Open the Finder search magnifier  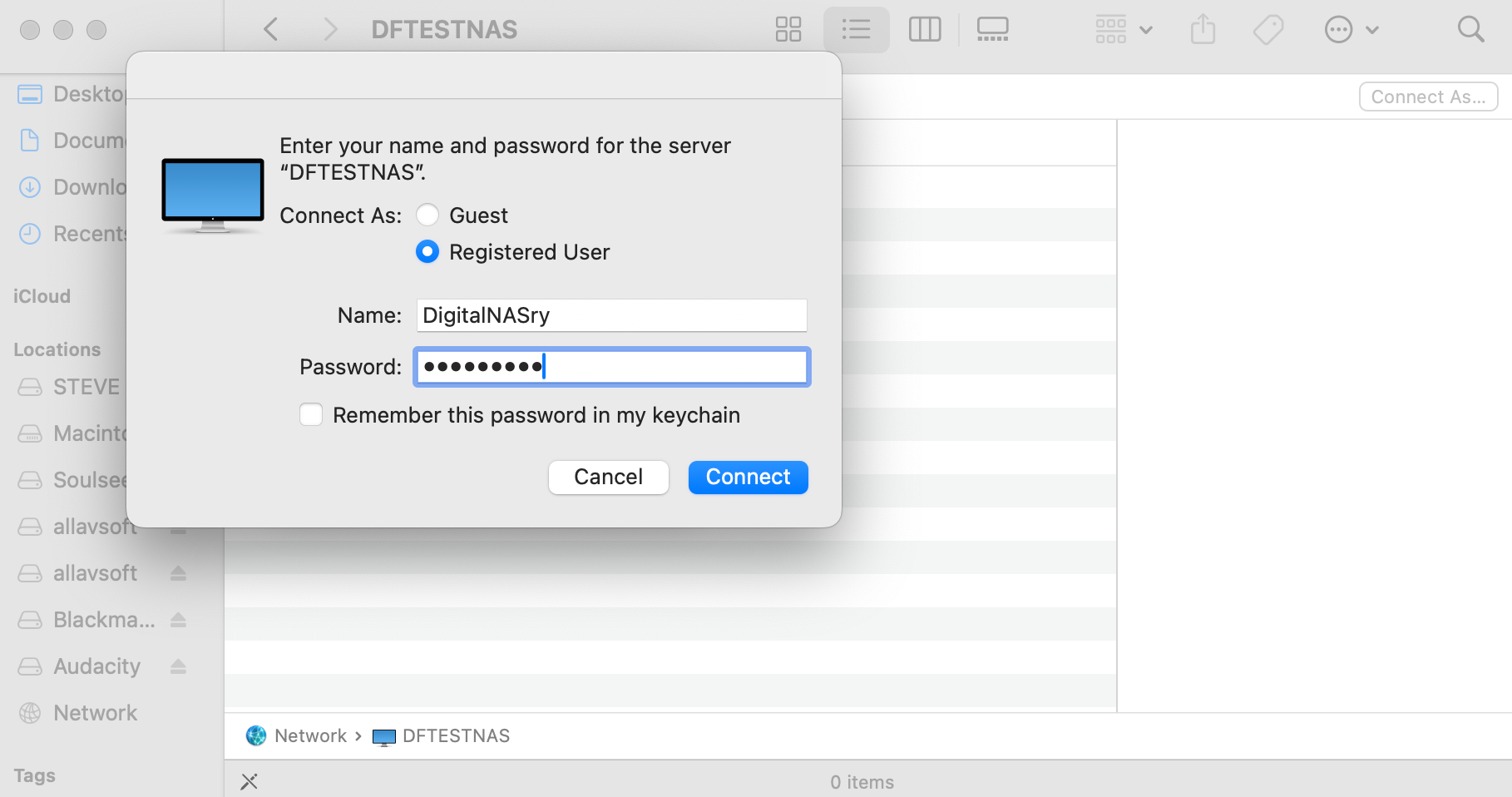[x=1470, y=30]
